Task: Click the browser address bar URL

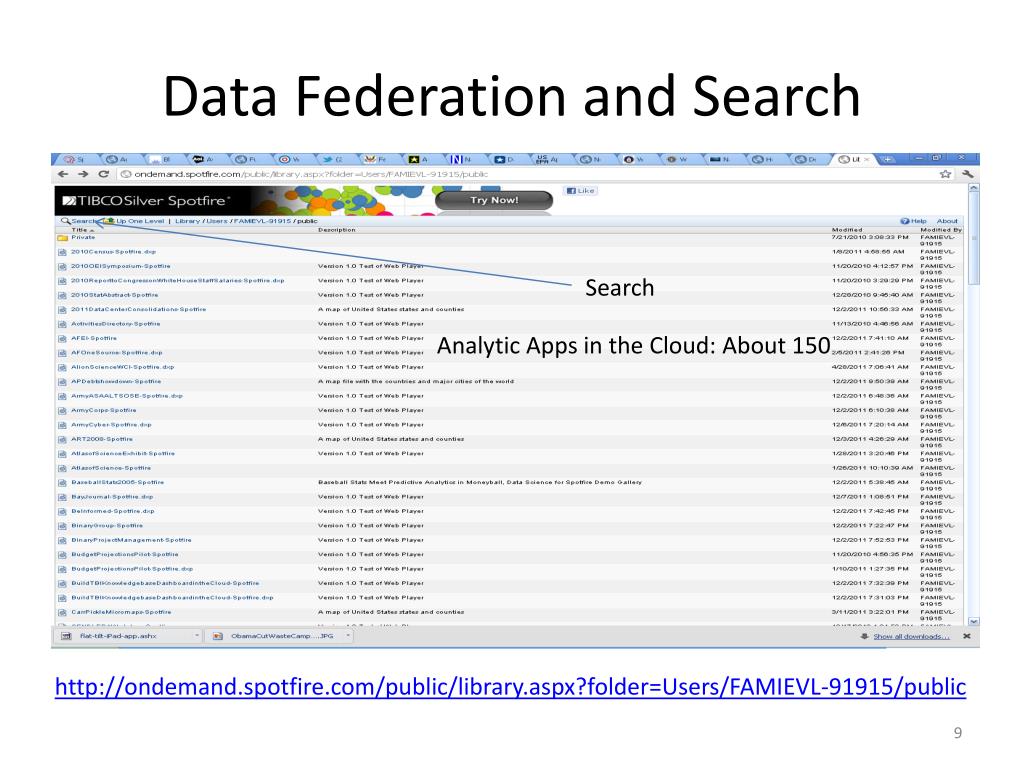Action: (311, 174)
